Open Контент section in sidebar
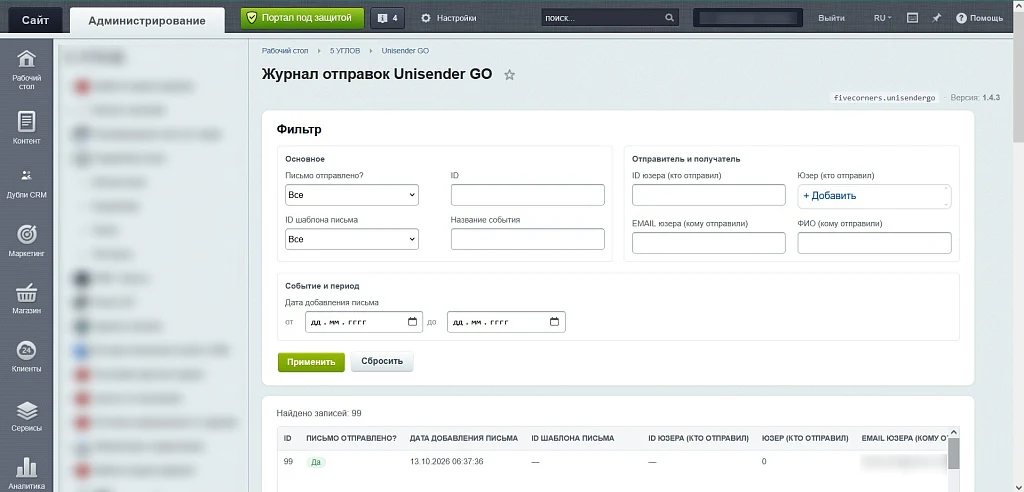Image resolution: width=1024 pixels, height=492 pixels. (26, 127)
